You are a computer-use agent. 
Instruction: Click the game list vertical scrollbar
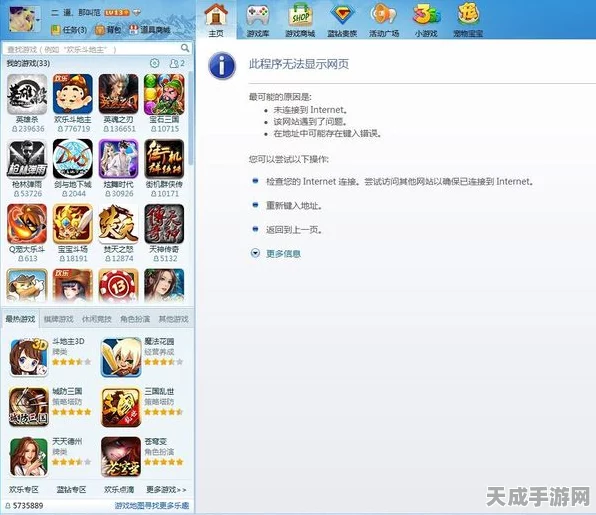[x=190, y=118]
